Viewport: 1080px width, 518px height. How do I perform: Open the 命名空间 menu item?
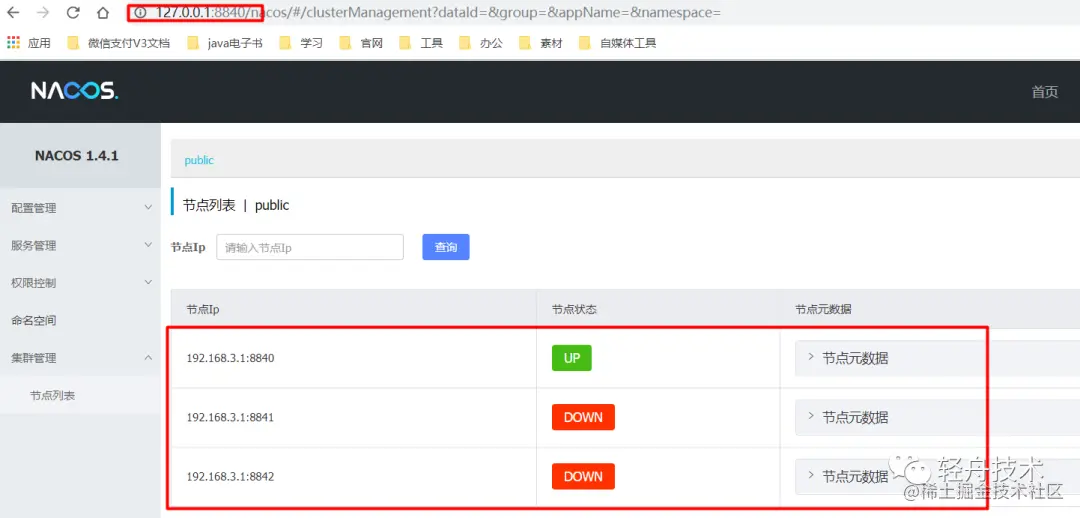click(x=81, y=320)
